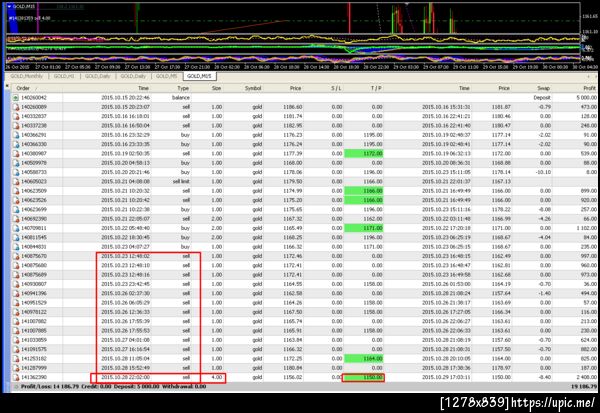This screenshot has width=600, height=413.
Task: Click the close time 2015.10.29 17:03:11
Action: (446, 377)
